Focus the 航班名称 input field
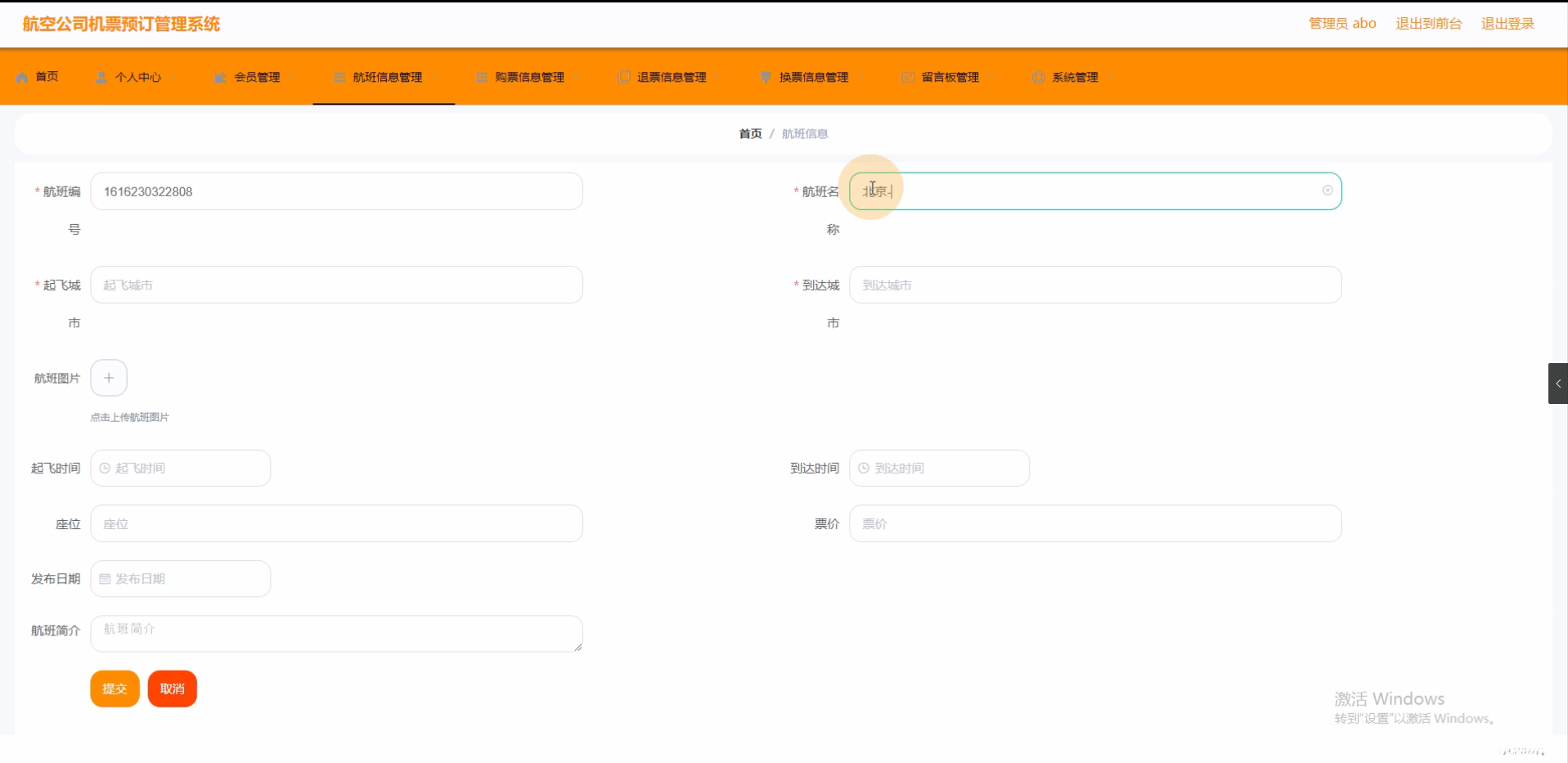Image resolution: width=1568 pixels, height=763 pixels. [x=1095, y=191]
